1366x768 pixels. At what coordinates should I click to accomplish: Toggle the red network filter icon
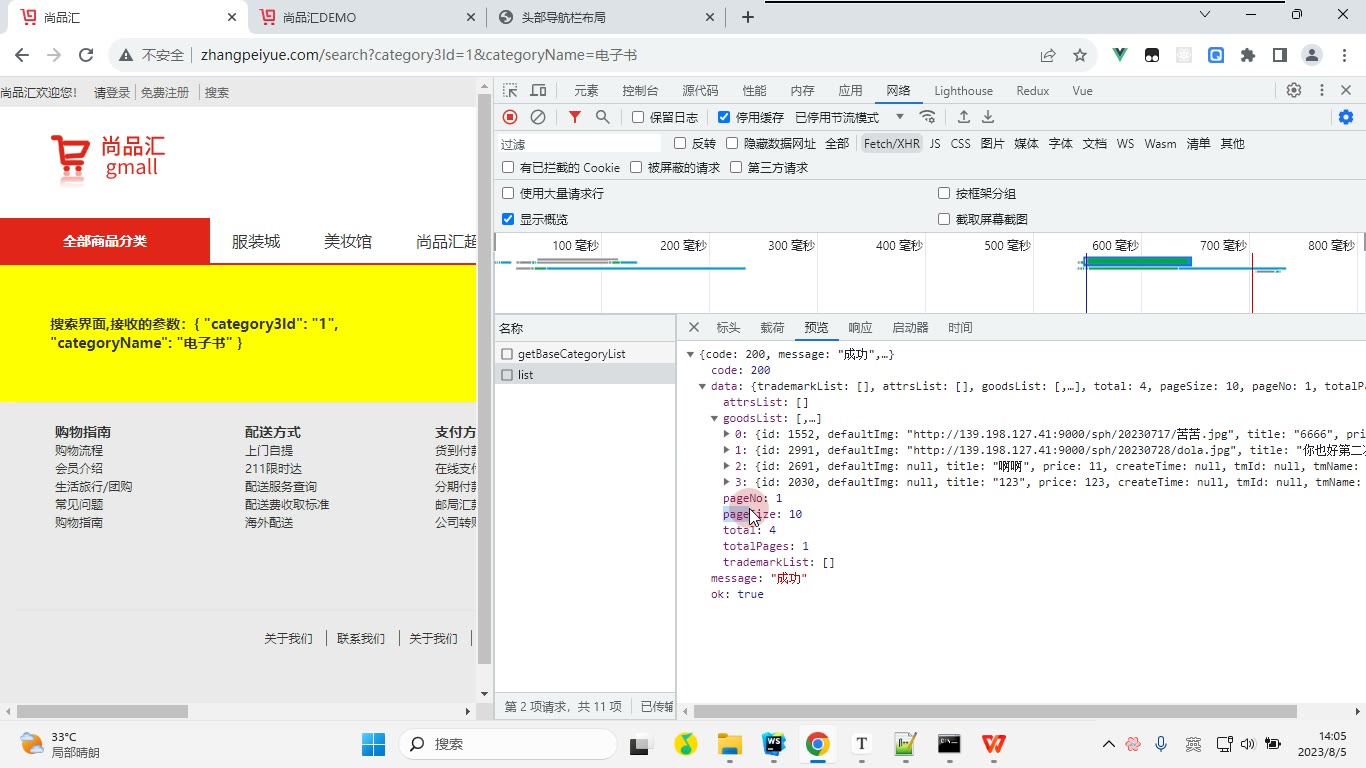[574, 117]
